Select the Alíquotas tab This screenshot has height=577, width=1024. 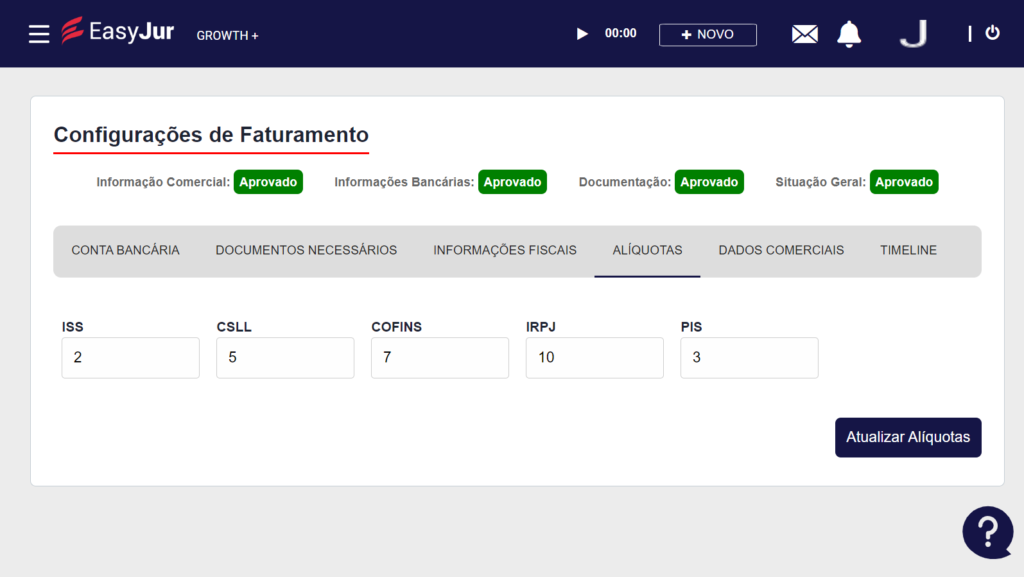pyautogui.click(x=647, y=251)
